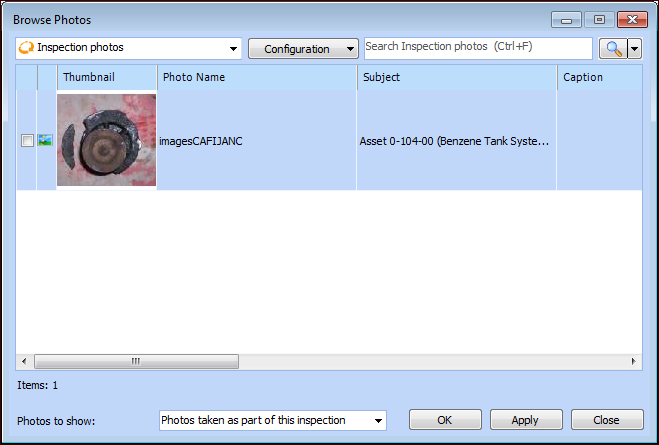Minimize the Browse Photos window
The height and width of the screenshot is (445, 659).
pyautogui.click(x=566, y=19)
